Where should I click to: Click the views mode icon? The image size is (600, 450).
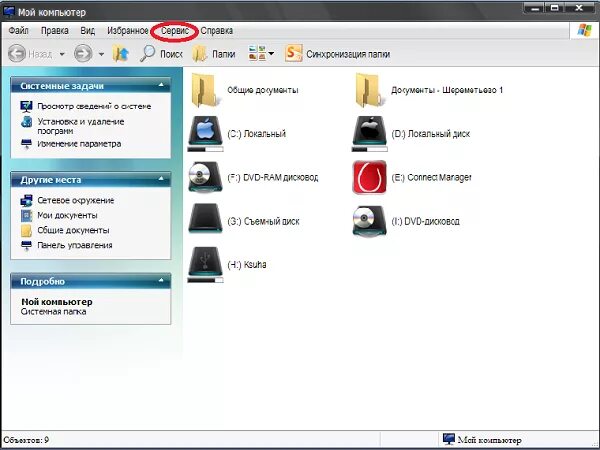click(257, 53)
